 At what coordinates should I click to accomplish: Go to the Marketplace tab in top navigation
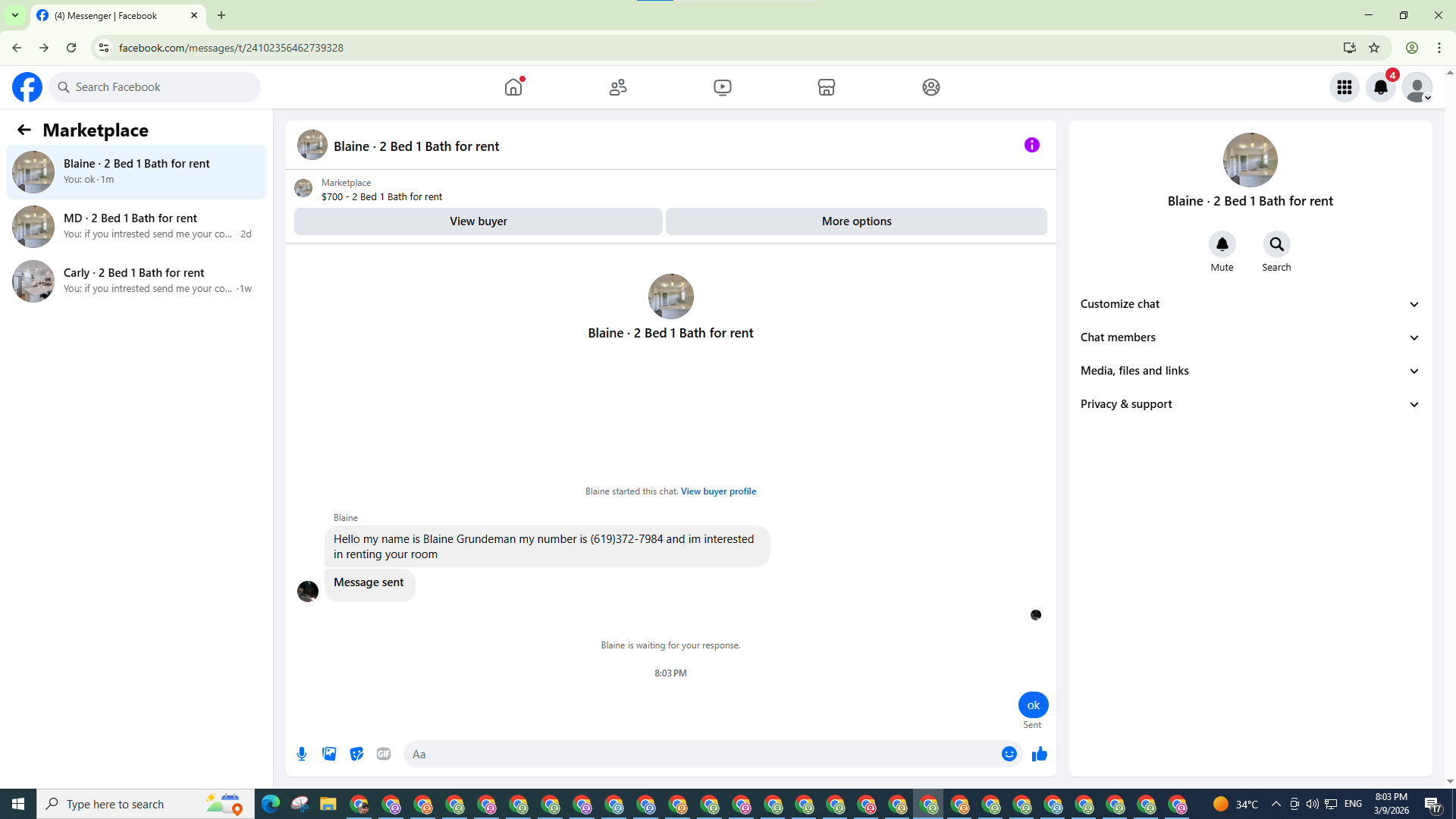pyautogui.click(x=826, y=87)
